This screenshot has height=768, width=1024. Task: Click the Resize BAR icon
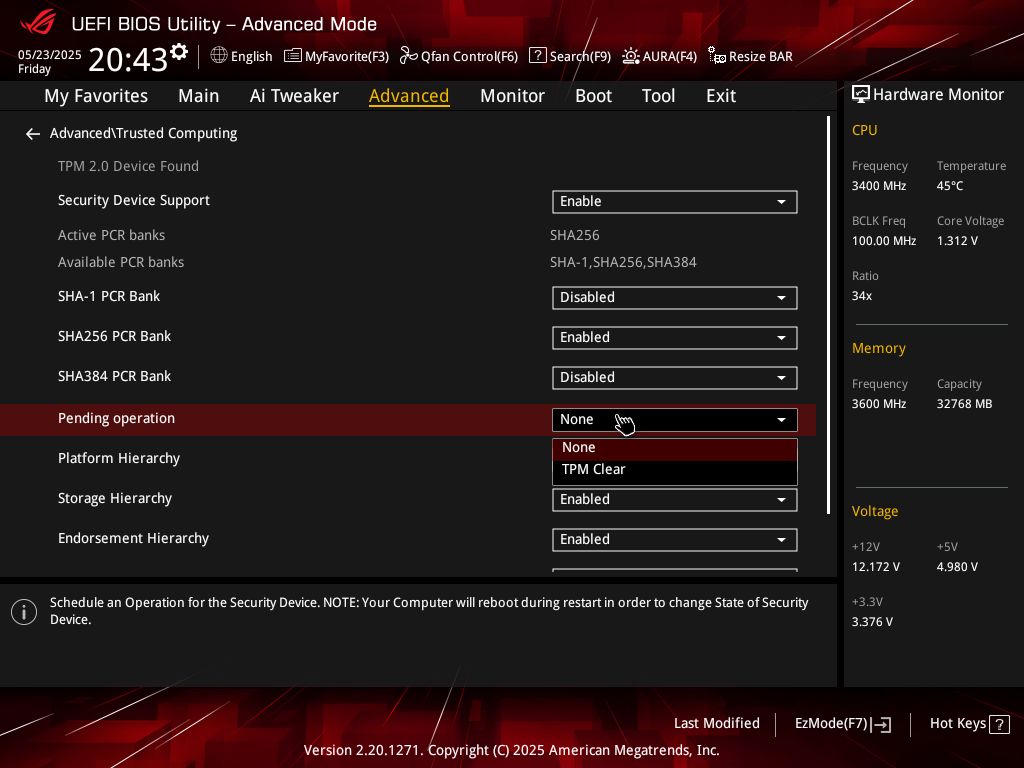[x=716, y=56]
